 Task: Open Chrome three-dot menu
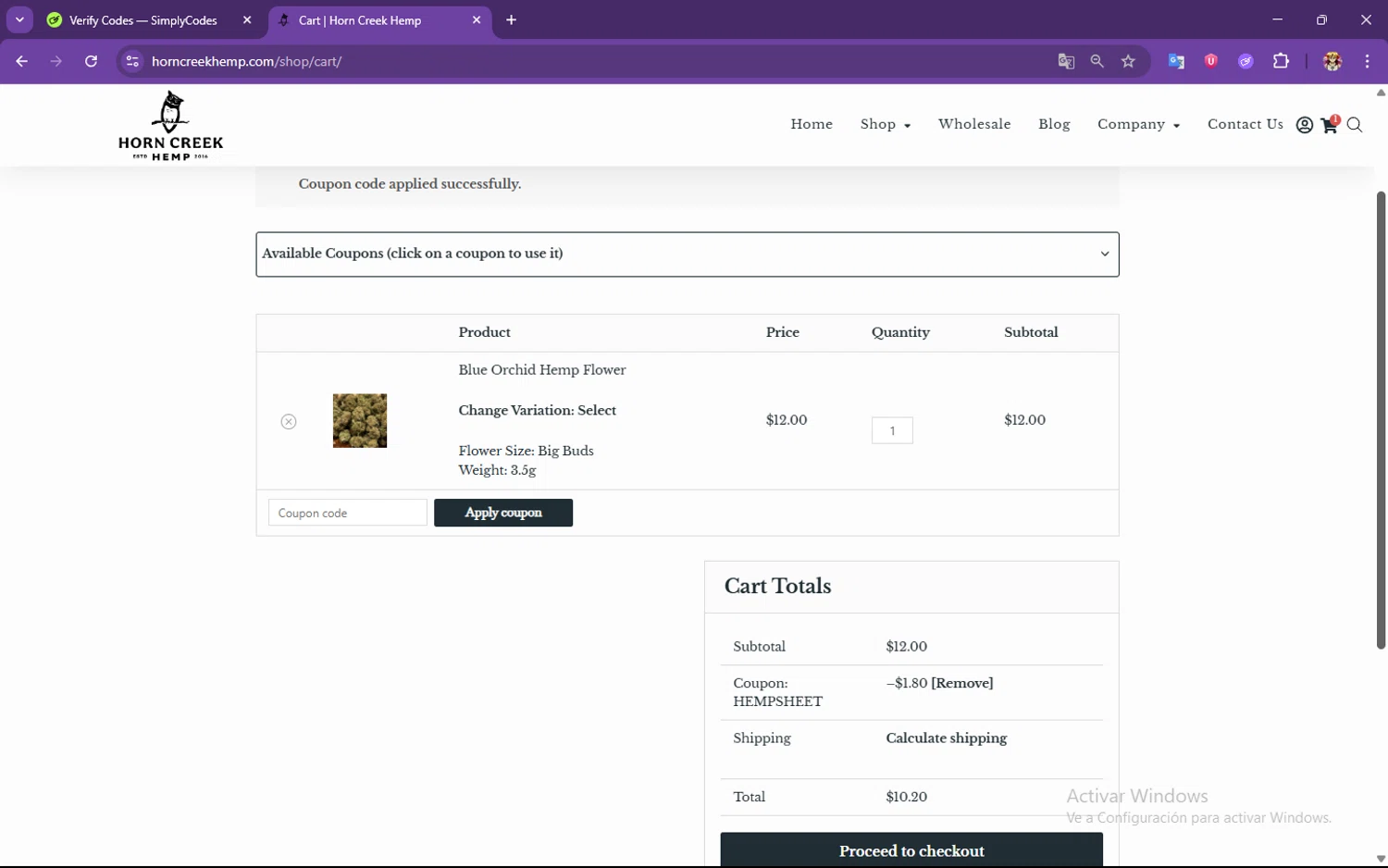[1367, 61]
